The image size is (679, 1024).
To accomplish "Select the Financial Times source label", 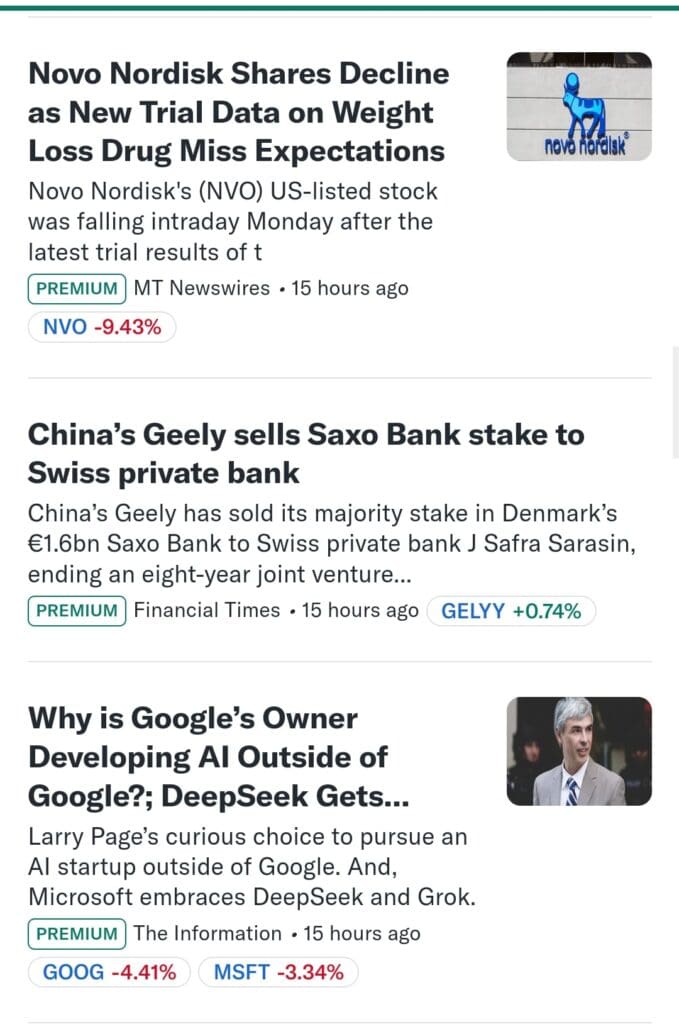I will (207, 610).
